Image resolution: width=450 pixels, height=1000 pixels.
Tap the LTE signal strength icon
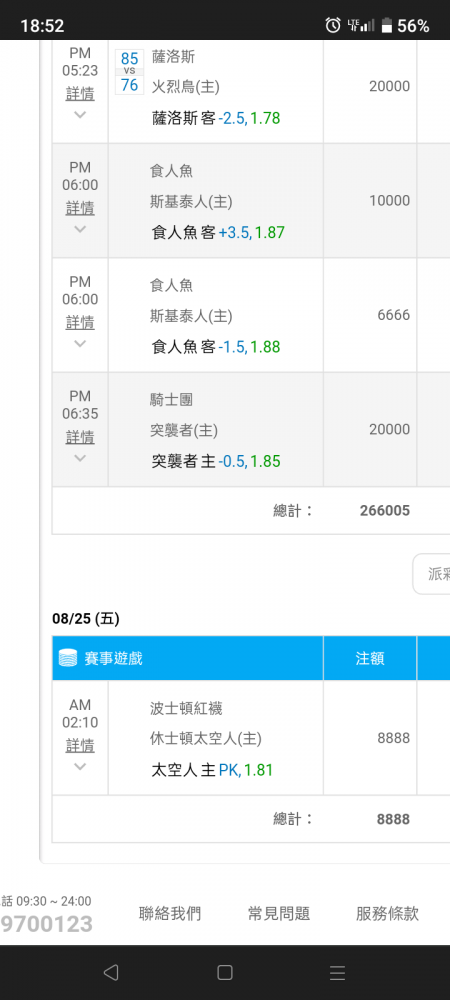[x=361, y=26]
